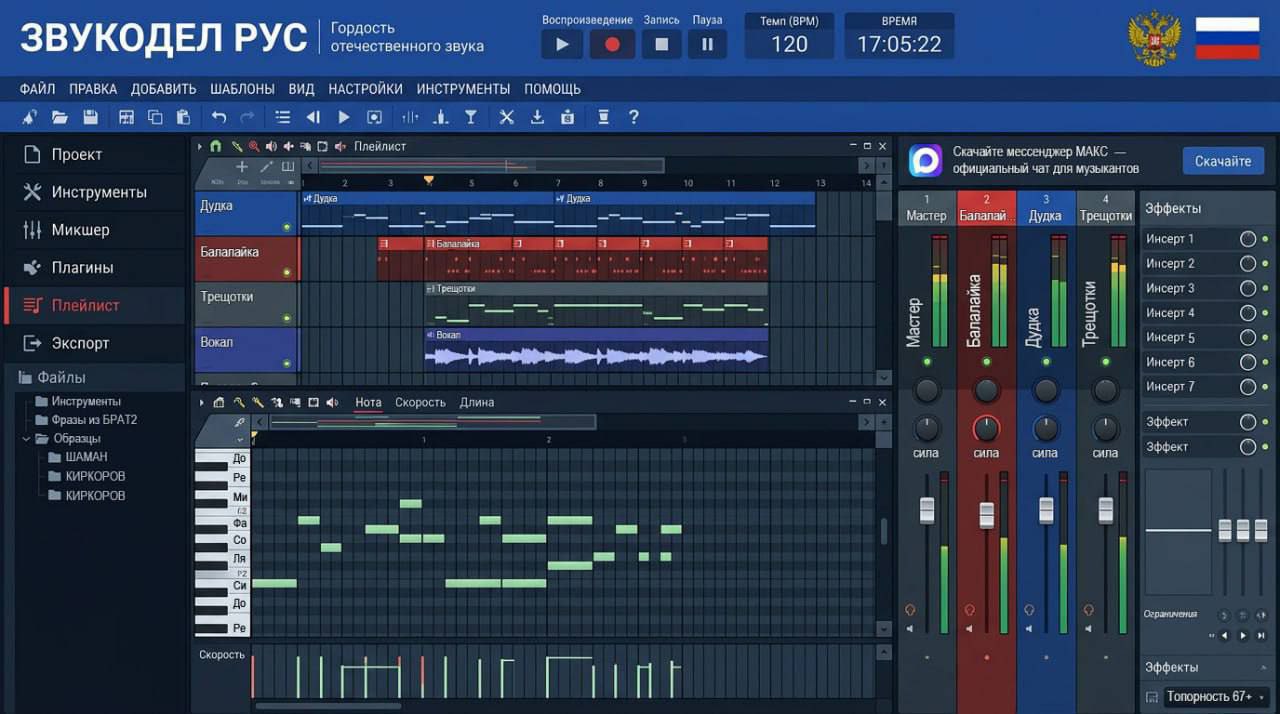Collapse the Образцы folder in file tree
The image size is (1280, 714).
[27, 439]
